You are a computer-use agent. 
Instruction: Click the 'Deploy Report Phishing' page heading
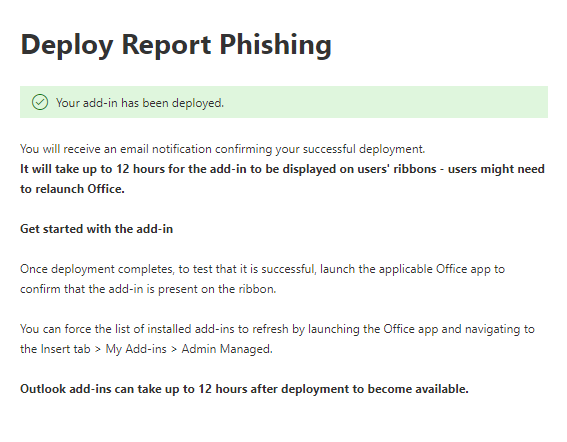[x=176, y=45]
